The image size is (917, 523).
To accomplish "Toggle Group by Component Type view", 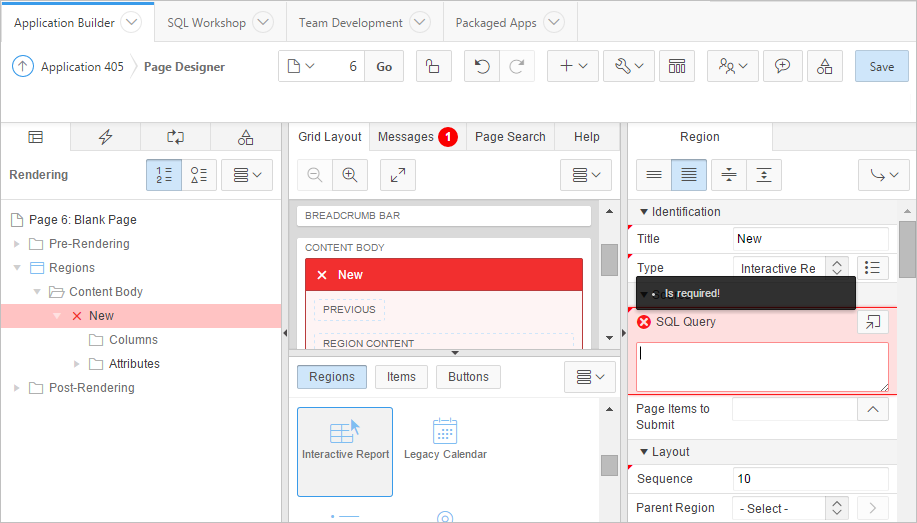I will (198, 175).
